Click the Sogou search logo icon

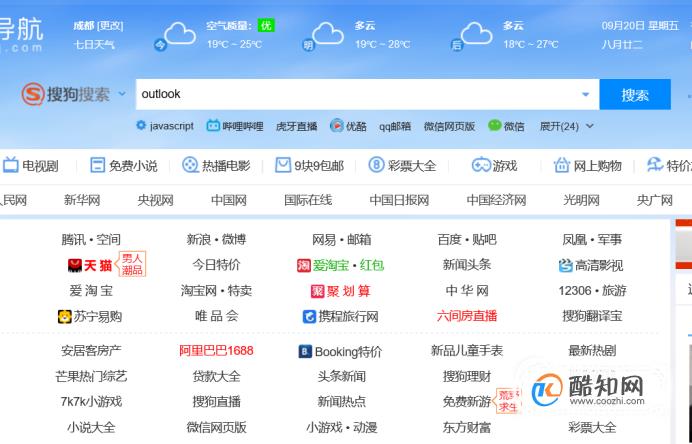pos(33,94)
